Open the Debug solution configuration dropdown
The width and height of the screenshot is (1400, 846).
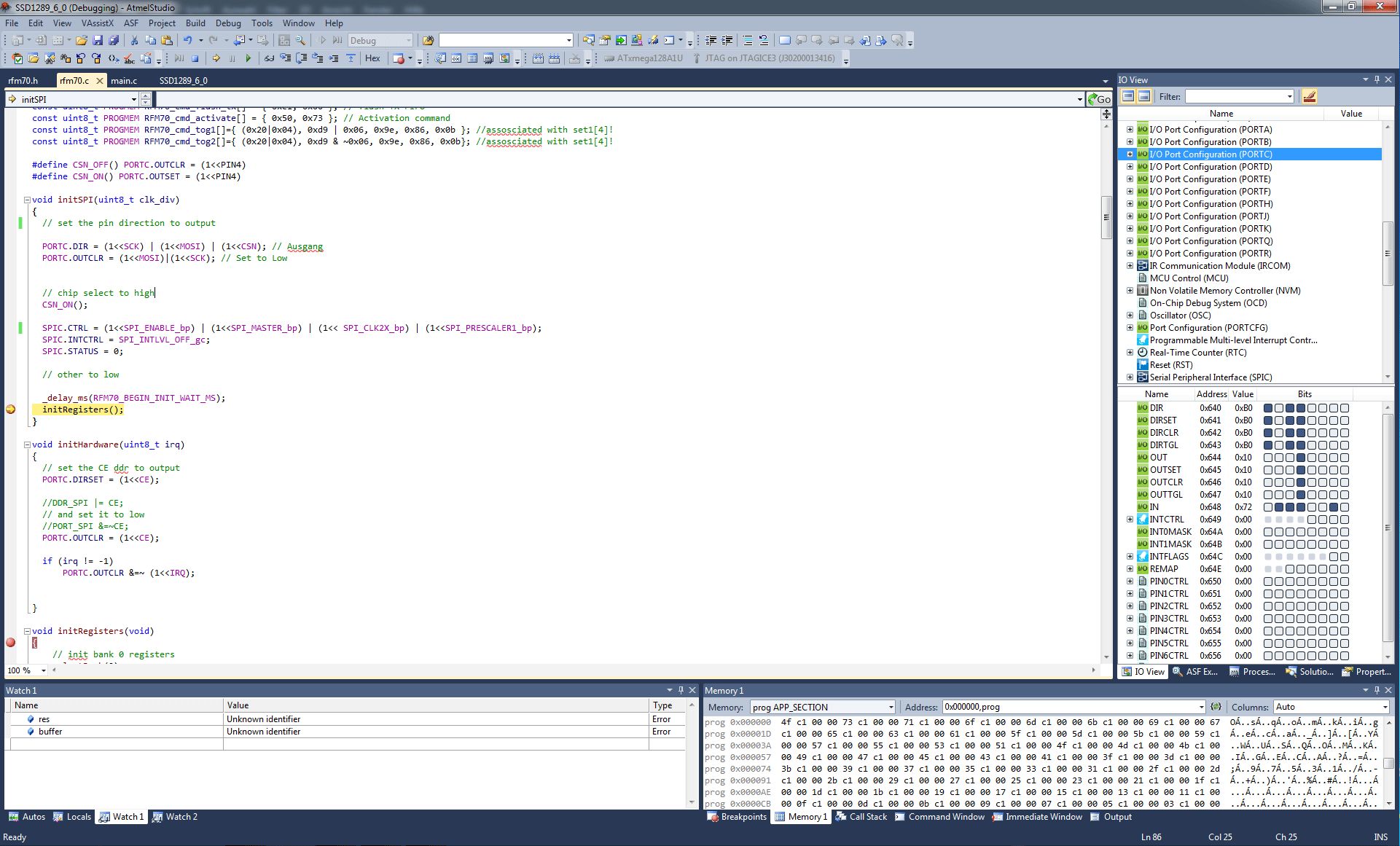click(x=380, y=41)
